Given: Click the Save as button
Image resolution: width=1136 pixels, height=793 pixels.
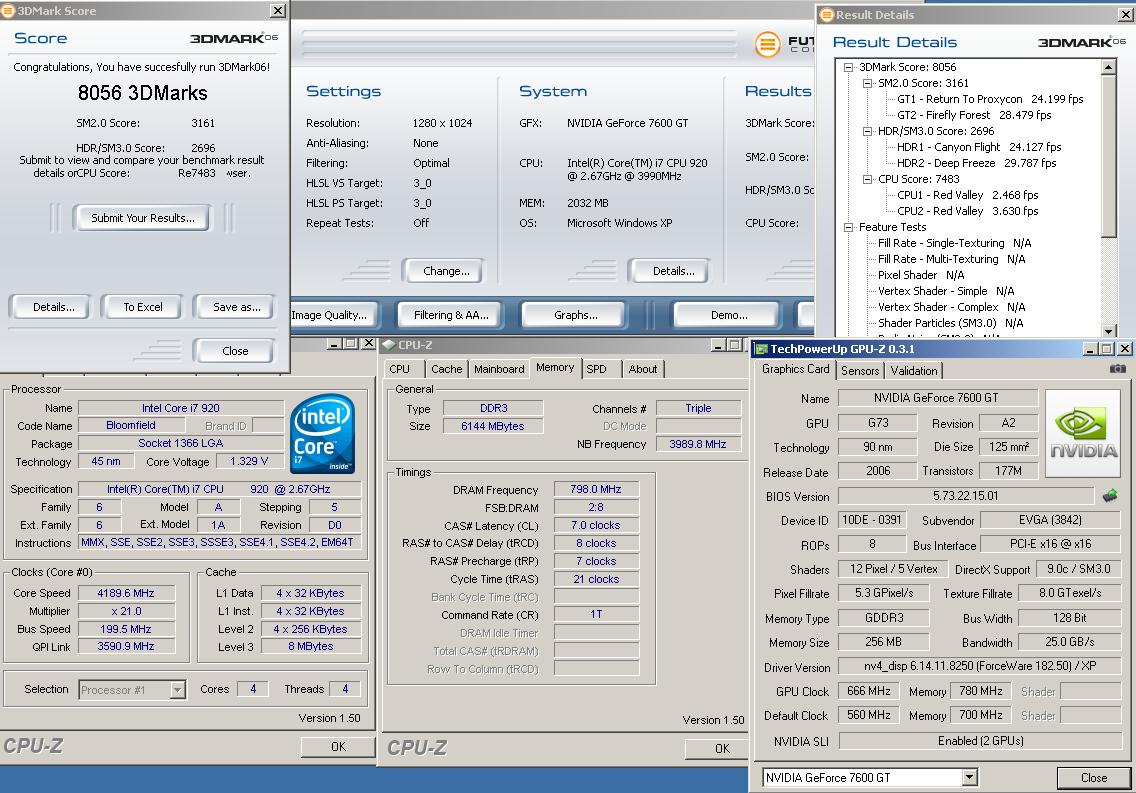Looking at the screenshot, I should (x=236, y=307).
